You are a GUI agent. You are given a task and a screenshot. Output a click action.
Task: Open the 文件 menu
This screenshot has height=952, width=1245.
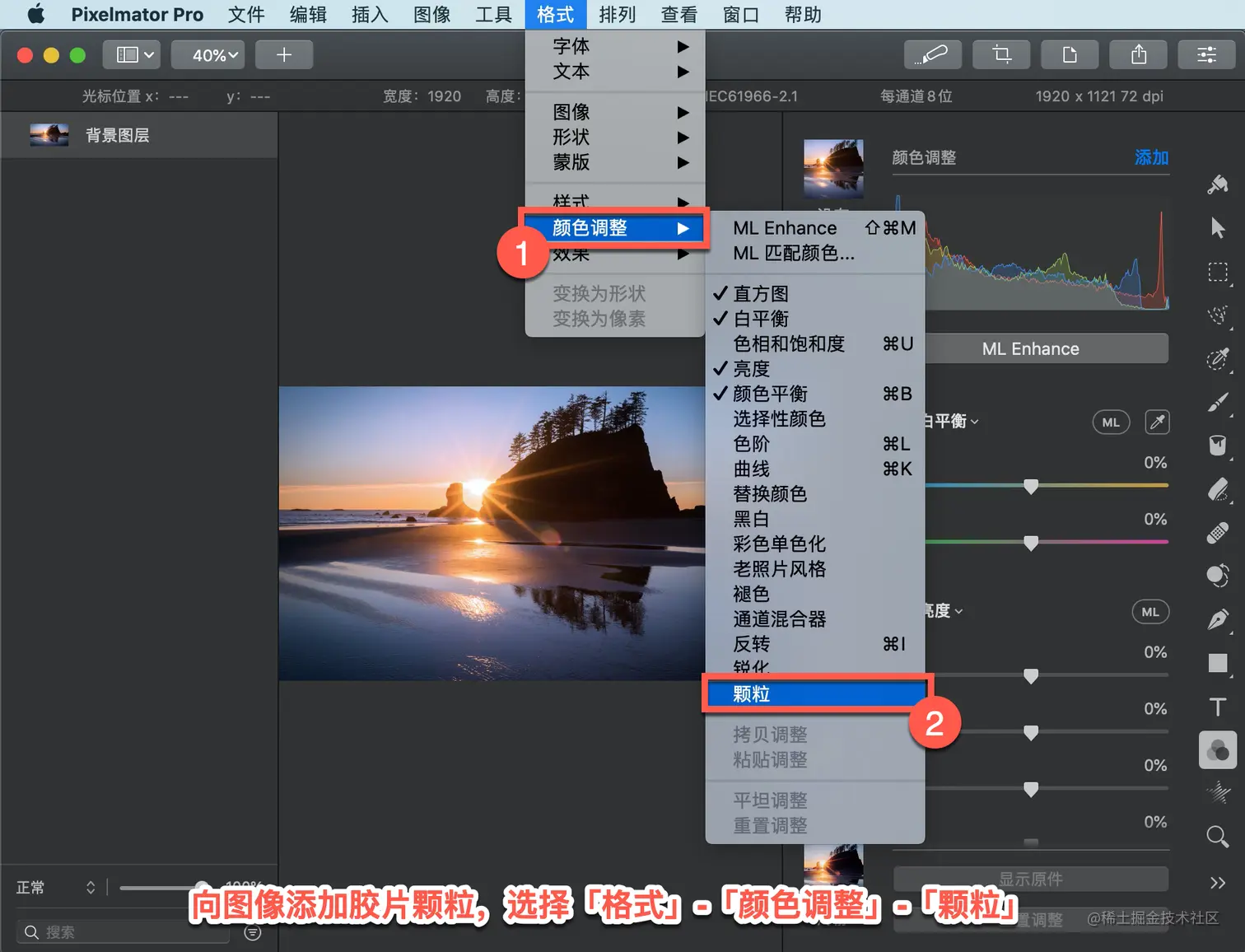246,14
